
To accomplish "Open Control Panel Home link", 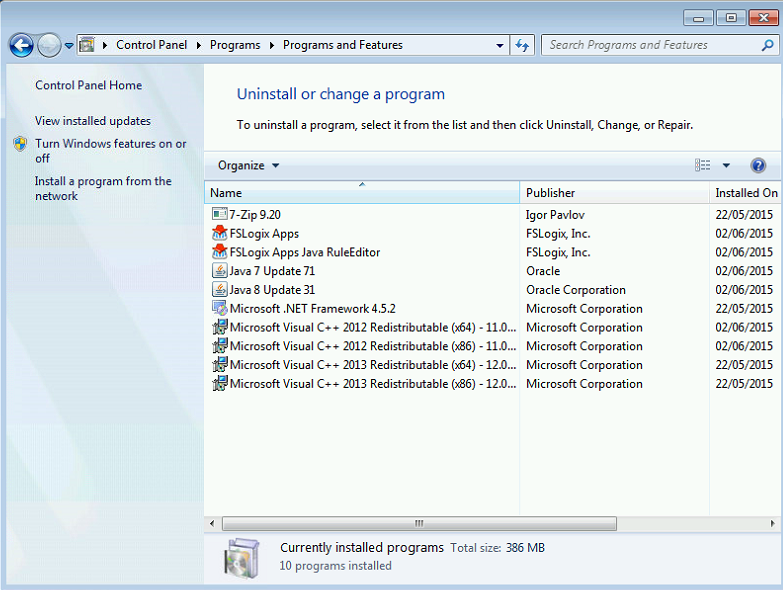I will click(88, 85).
